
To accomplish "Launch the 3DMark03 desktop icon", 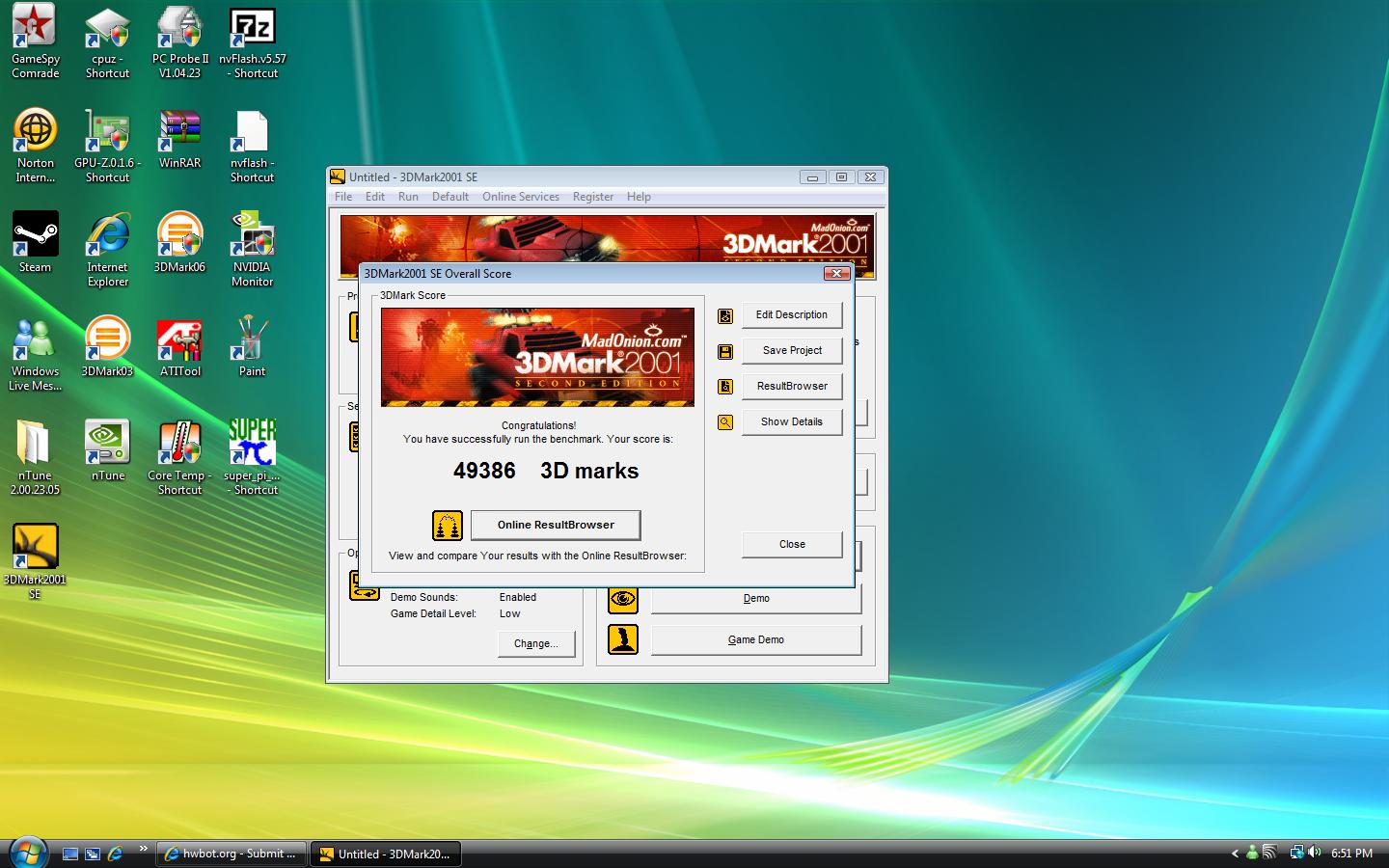I will point(107,346).
